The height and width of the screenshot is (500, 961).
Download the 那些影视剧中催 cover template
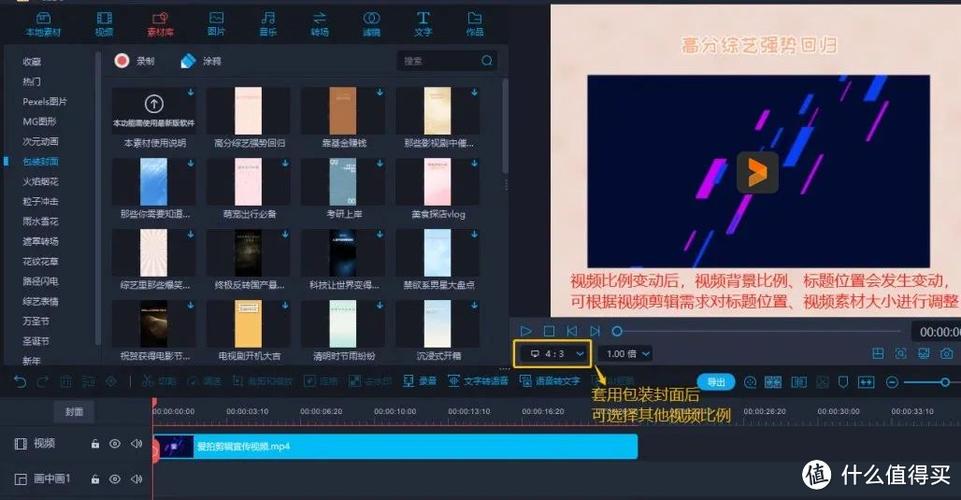coord(474,93)
